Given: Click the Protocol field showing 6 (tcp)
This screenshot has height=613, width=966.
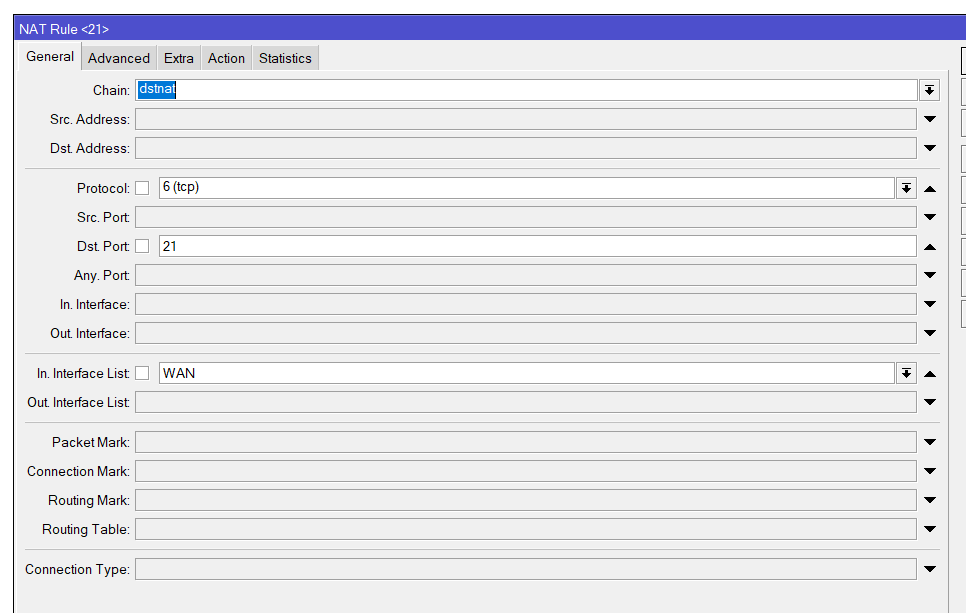Looking at the screenshot, I should 527,188.
